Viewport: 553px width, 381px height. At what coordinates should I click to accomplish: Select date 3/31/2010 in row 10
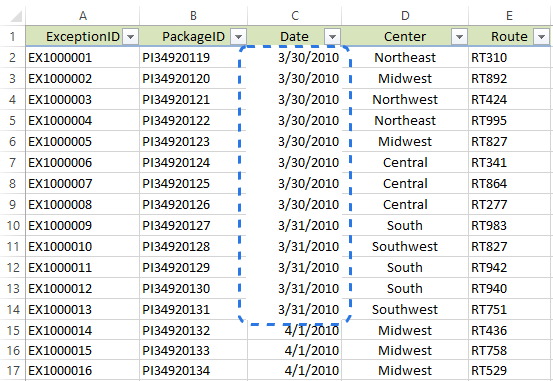tap(294, 225)
